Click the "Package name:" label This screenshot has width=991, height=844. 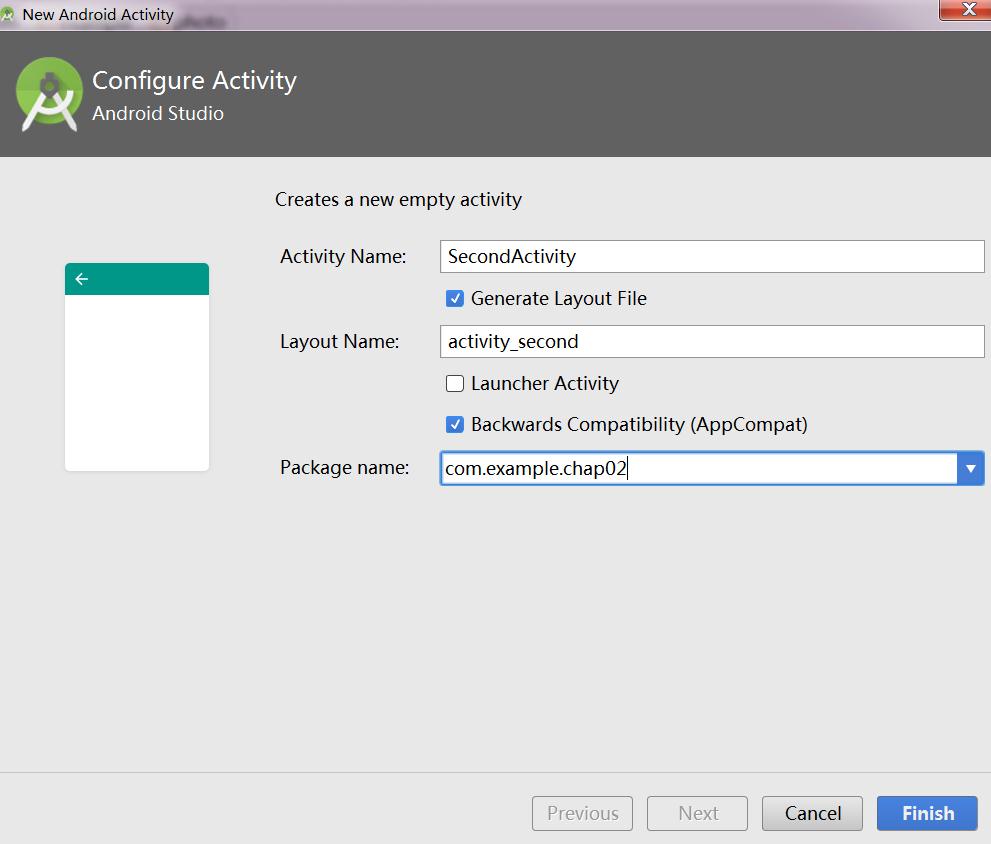click(344, 467)
